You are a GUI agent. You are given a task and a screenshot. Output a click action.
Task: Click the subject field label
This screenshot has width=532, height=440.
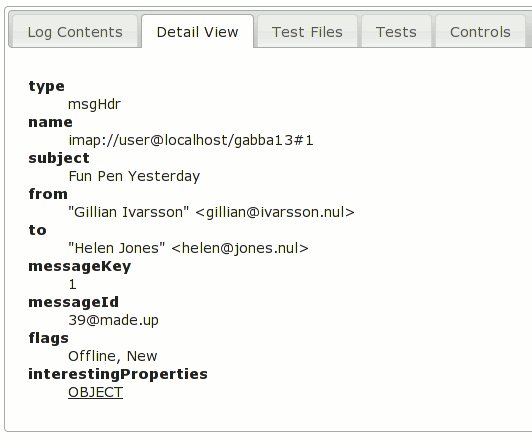(59, 158)
